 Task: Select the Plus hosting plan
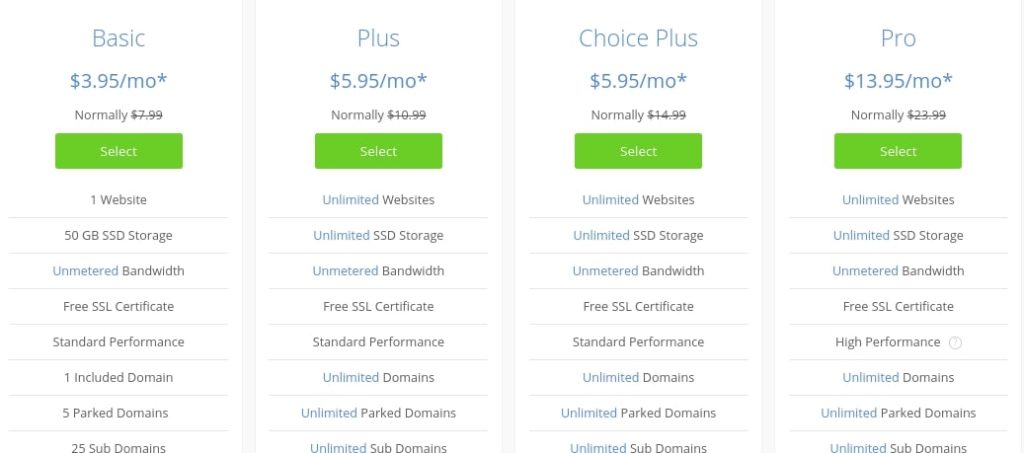coord(378,151)
